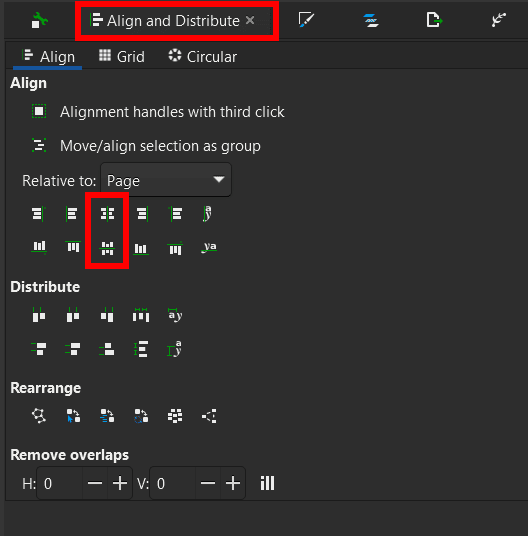Align right edges of objects
The height and width of the screenshot is (536, 528).
[x=142, y=214]
